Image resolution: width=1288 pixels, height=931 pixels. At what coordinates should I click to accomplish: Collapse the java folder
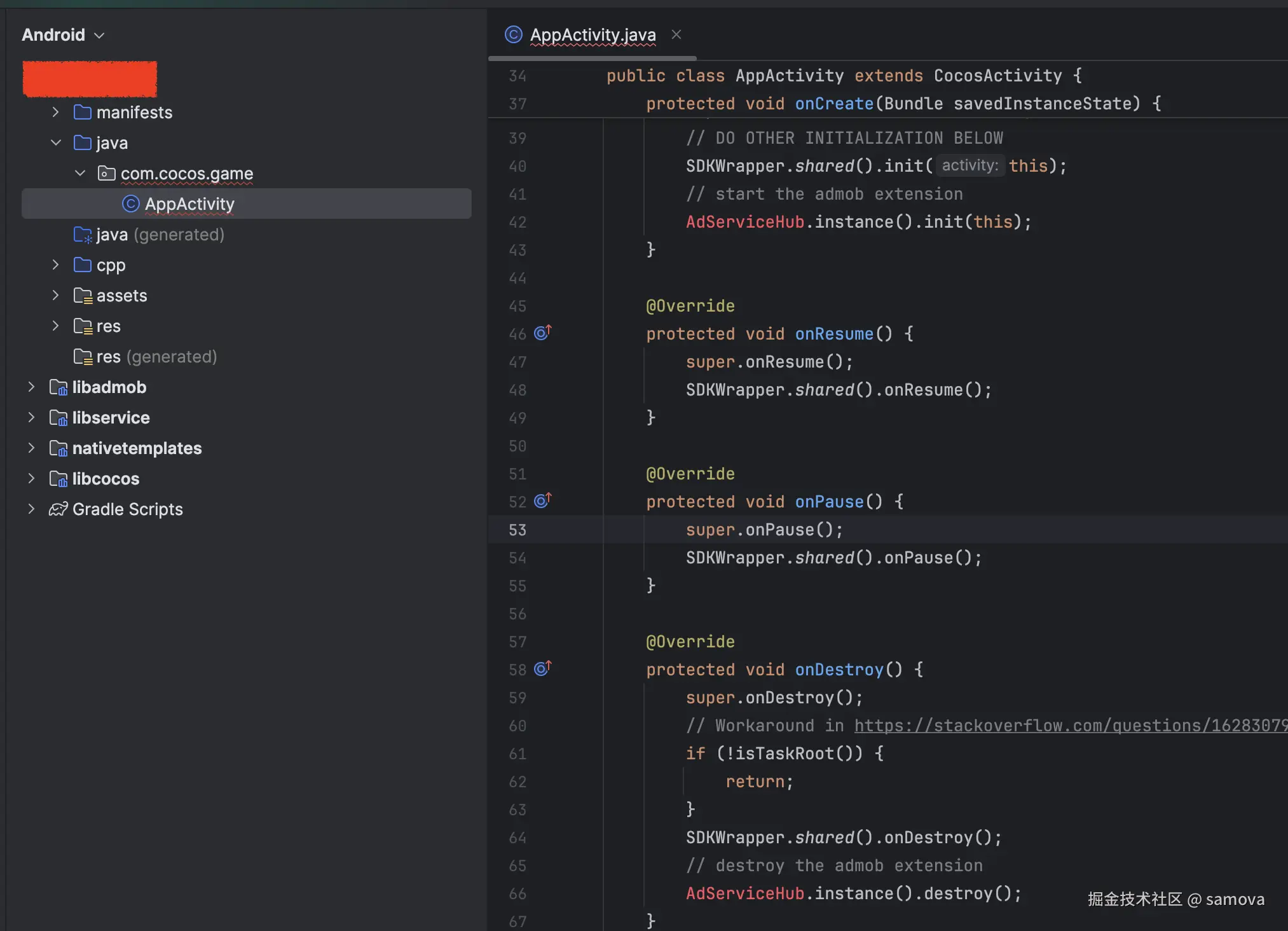[55, 143]
